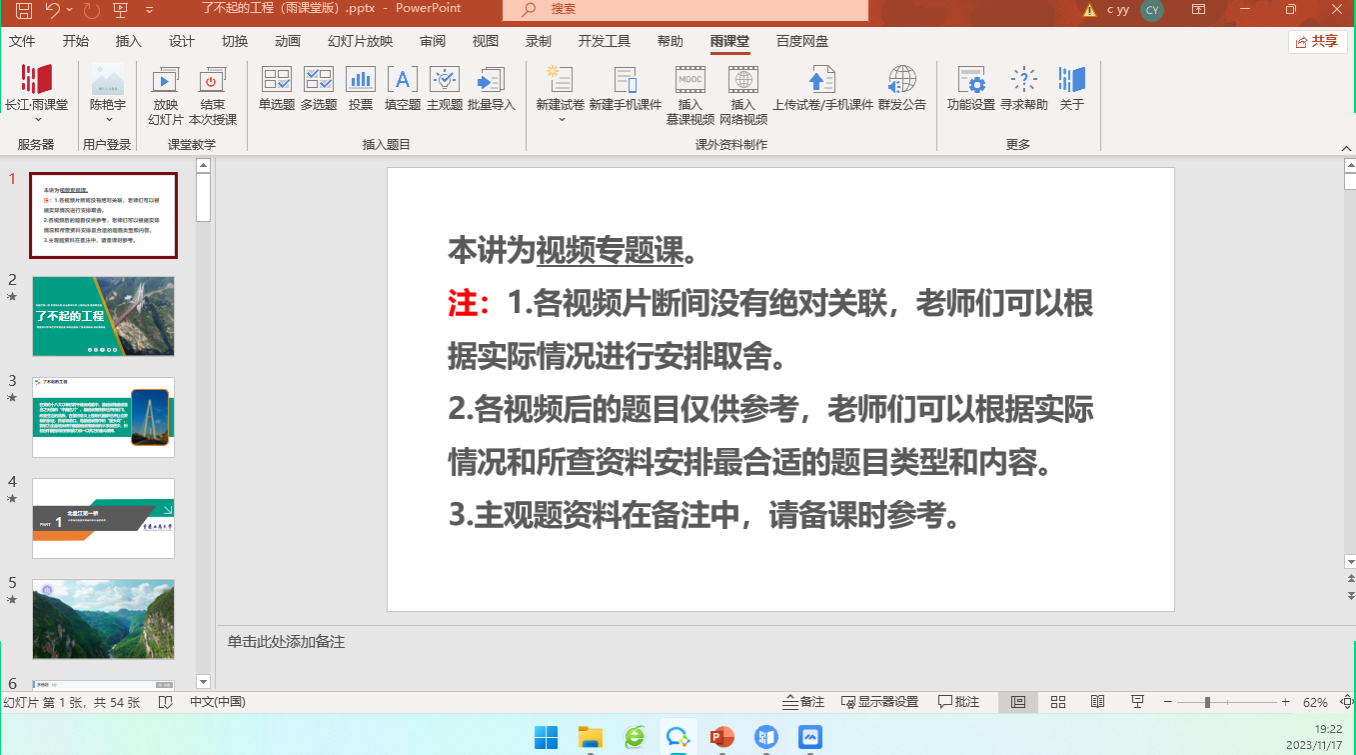Toggle the notes pane (备注) in status bar
Viewport: 1356px width, 755px height.
tap(805, 702)
